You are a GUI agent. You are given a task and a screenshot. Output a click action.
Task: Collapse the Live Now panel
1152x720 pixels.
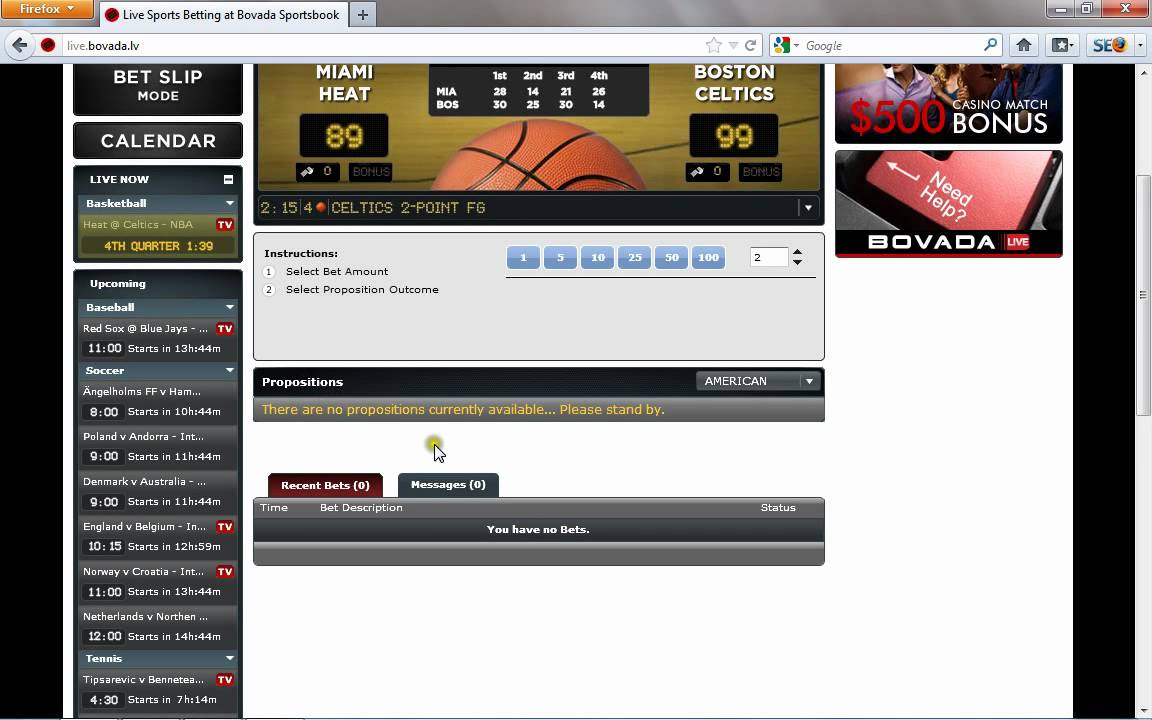[228, 179]
